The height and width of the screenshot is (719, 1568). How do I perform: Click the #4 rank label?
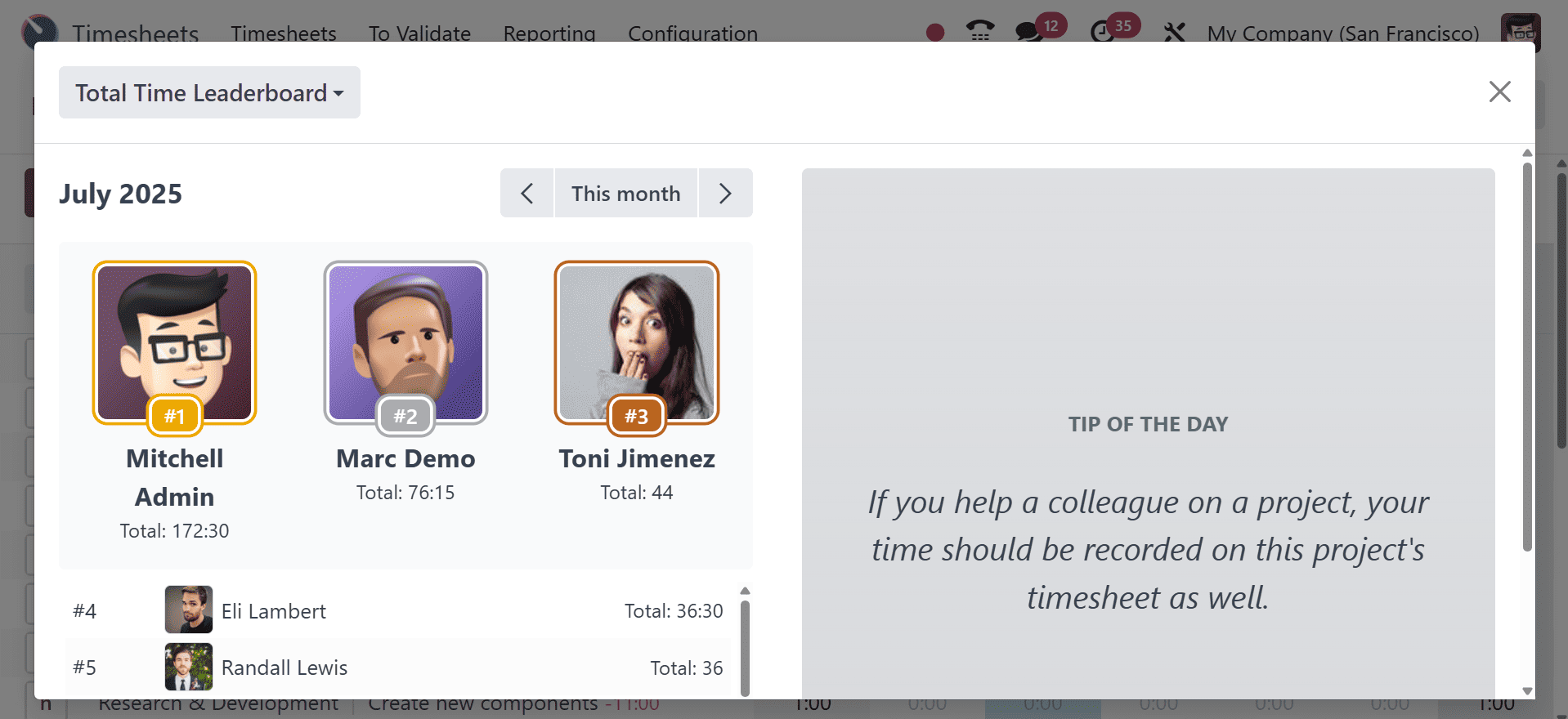pos(84,611)
